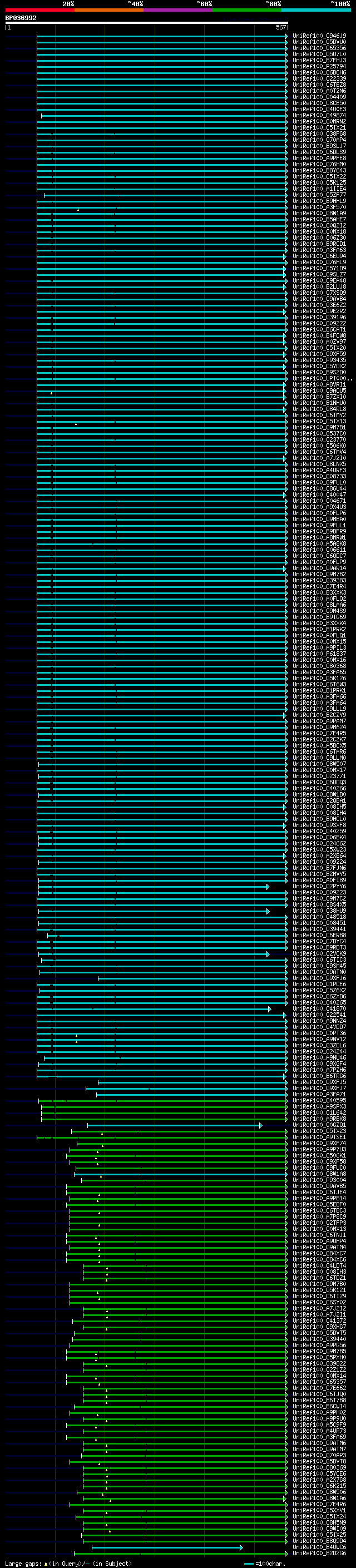Select UniRef100_Q40259 label
356x1568 pixels.
pyautogui.click(x=319, y=831)
